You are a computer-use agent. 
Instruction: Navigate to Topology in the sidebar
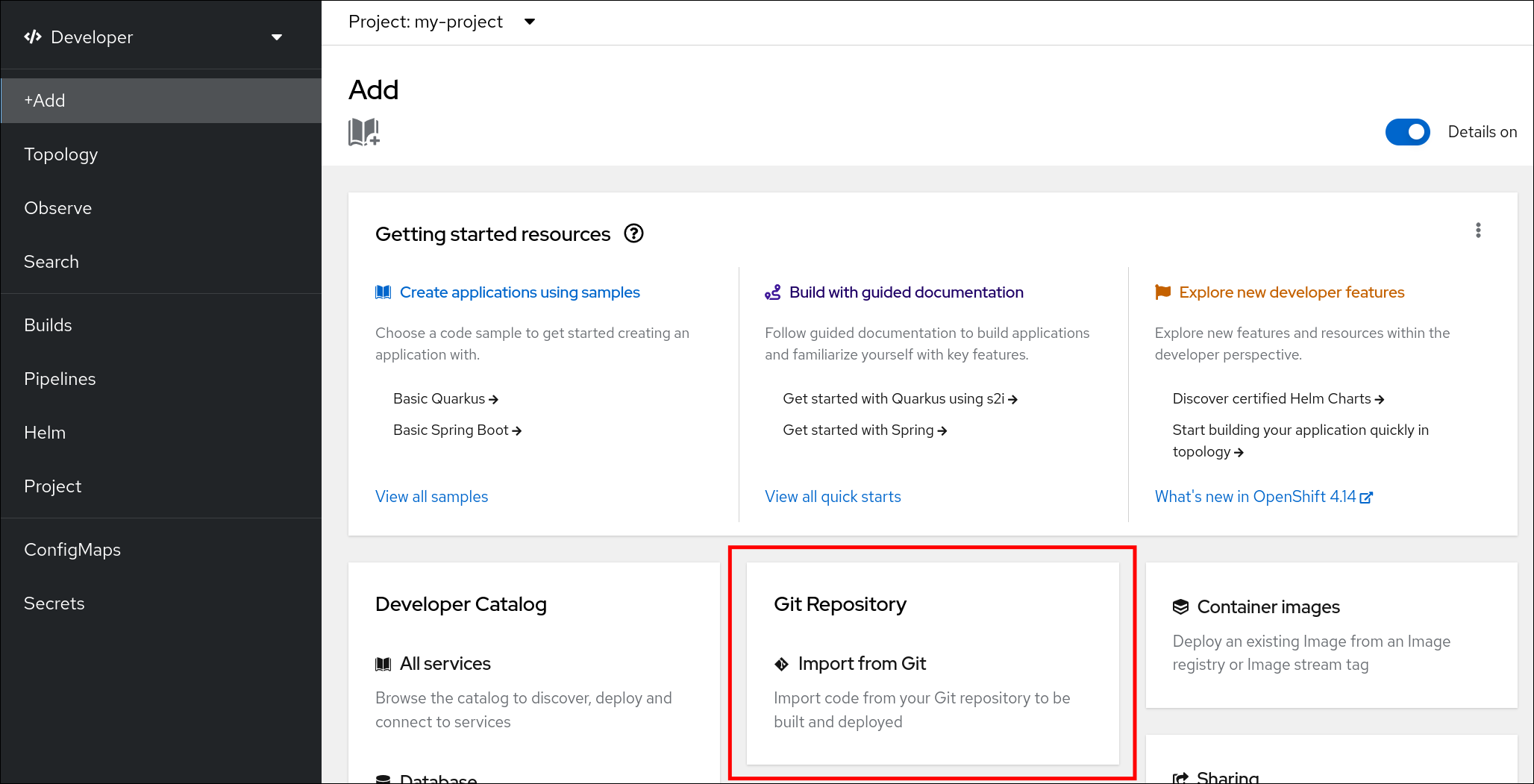[x=60, y=154]
